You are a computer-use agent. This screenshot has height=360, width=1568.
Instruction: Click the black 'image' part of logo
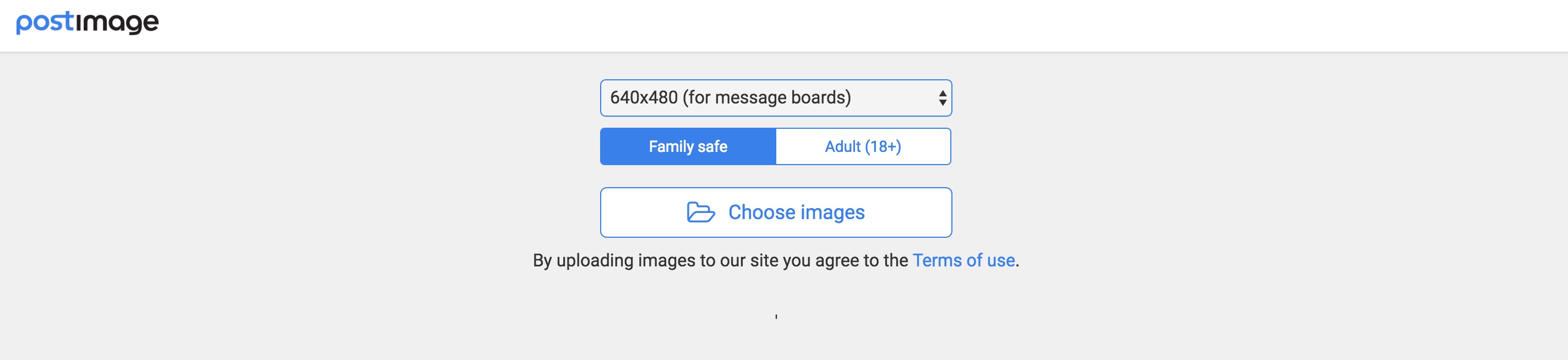pos(117,23)
